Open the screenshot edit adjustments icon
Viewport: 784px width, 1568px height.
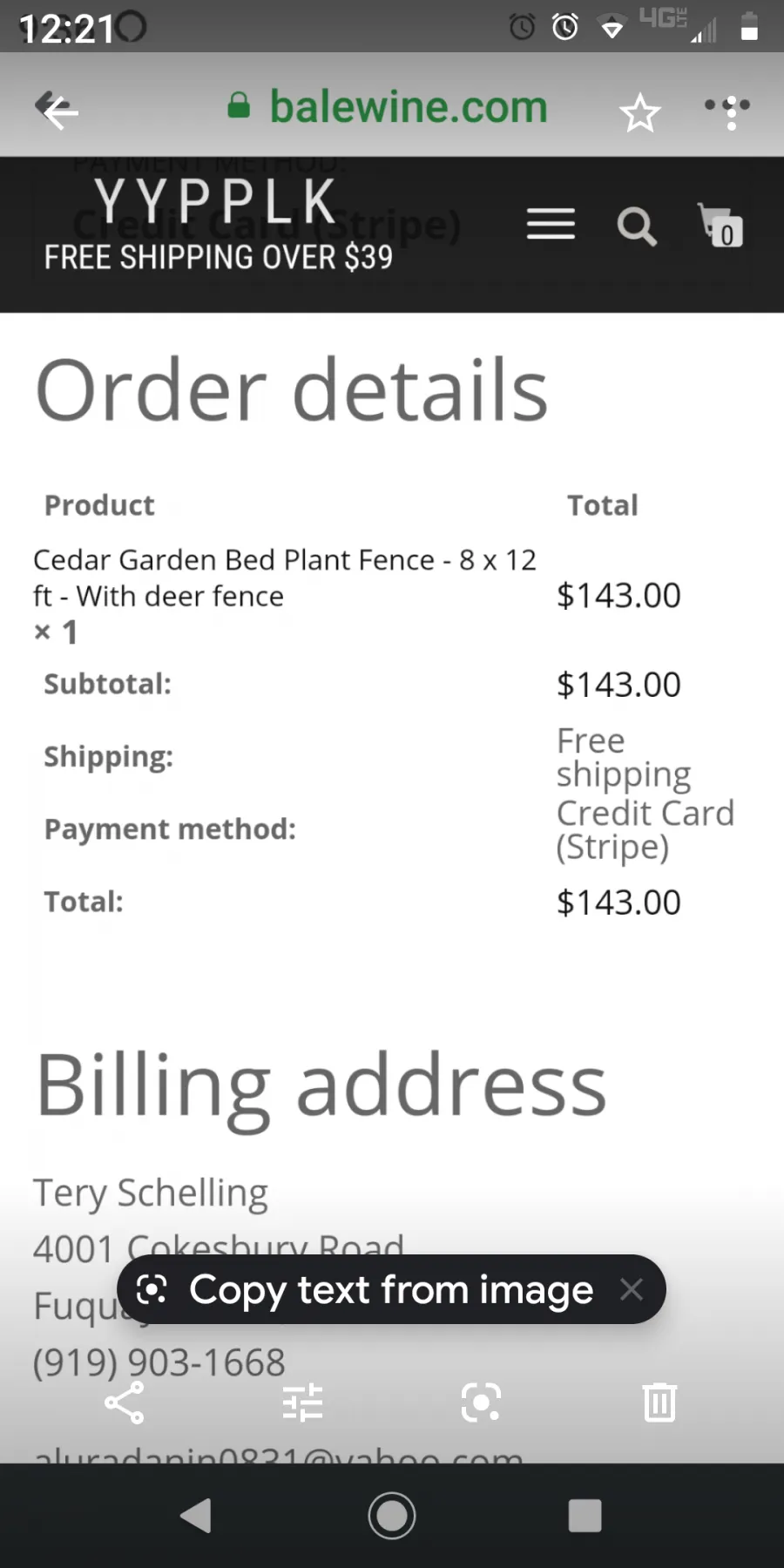[303, 1402]
